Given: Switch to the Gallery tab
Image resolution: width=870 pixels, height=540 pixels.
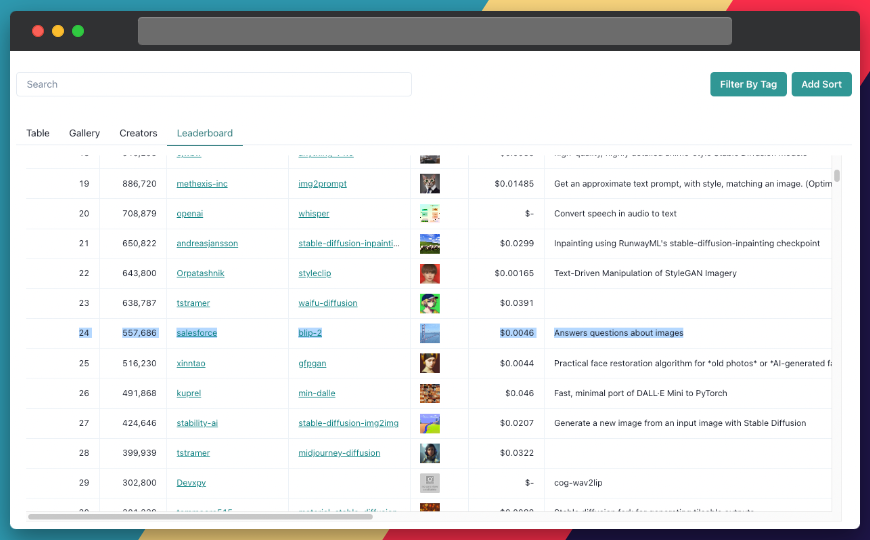Looking at the screenshot, I should (84, 133).
